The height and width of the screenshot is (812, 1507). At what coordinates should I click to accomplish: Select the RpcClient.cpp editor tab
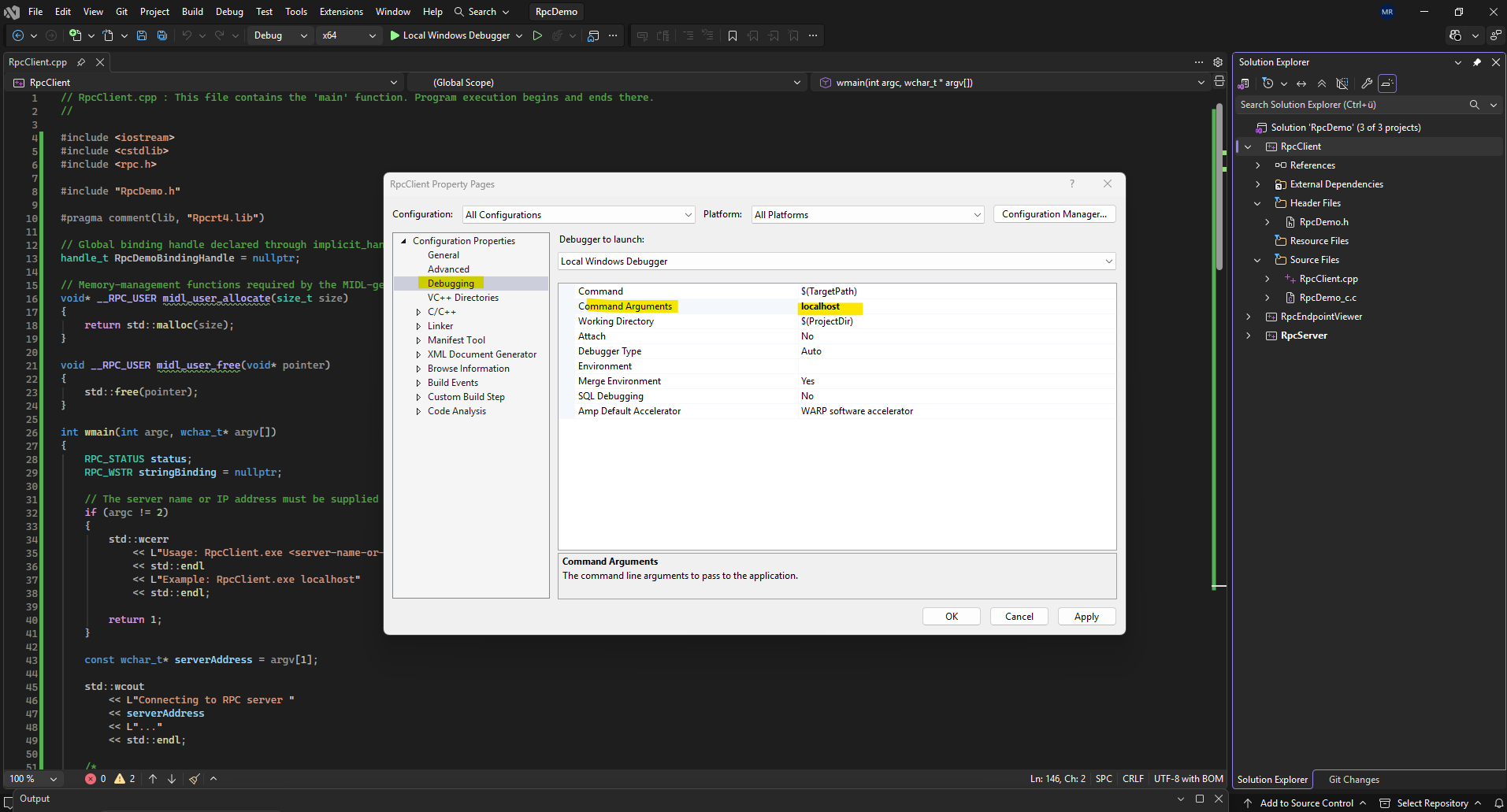38,62
